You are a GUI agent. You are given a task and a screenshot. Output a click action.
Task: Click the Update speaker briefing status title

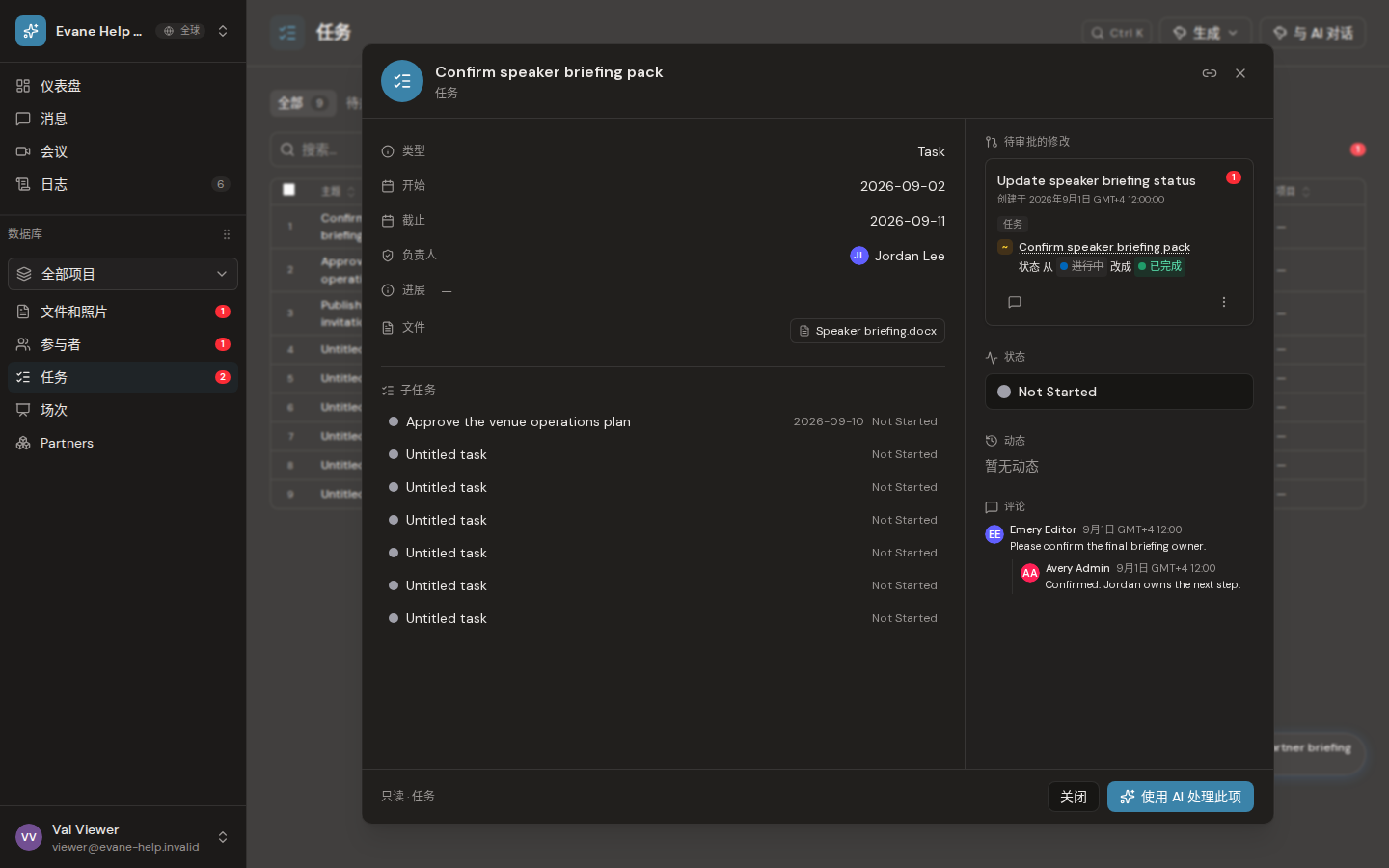click(x=1096, y=180)
